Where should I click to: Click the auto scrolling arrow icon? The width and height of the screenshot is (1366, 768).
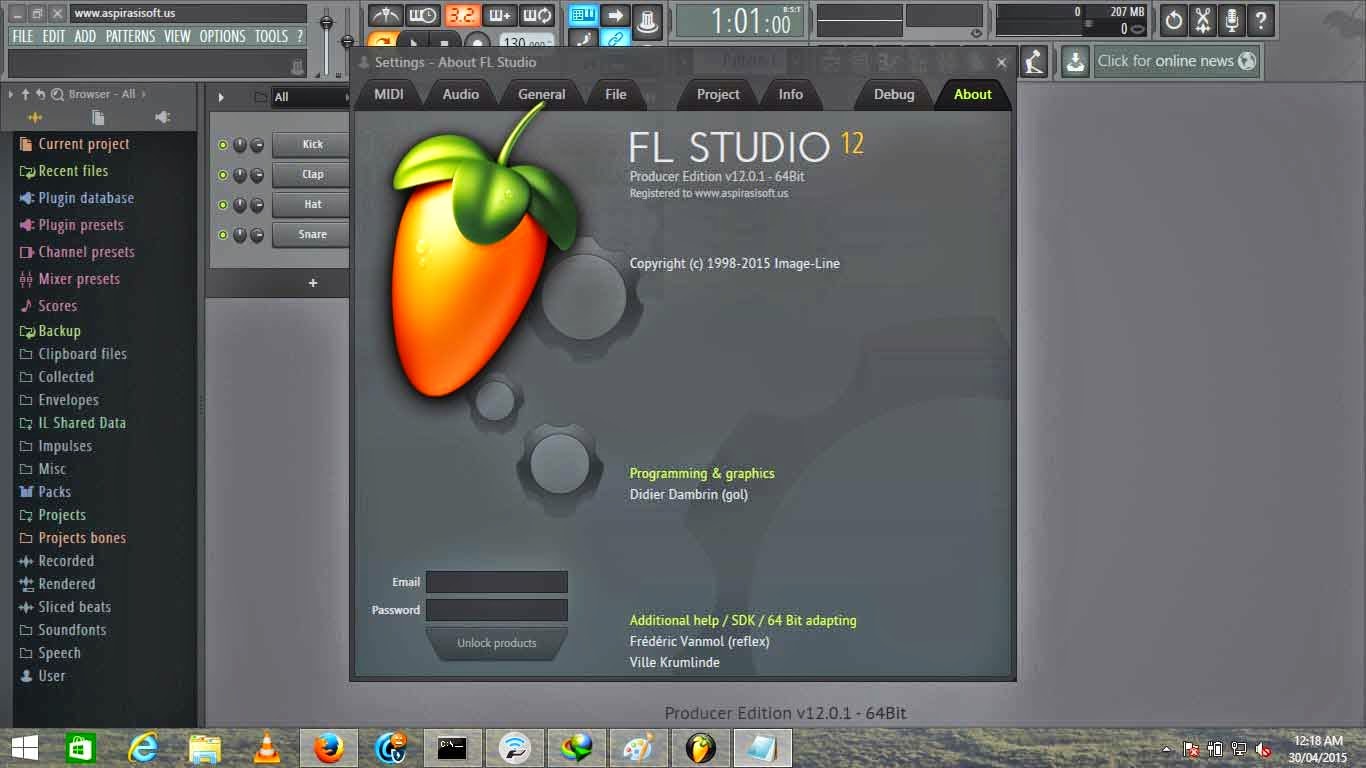pyautogui.click(x=615, y=16)
